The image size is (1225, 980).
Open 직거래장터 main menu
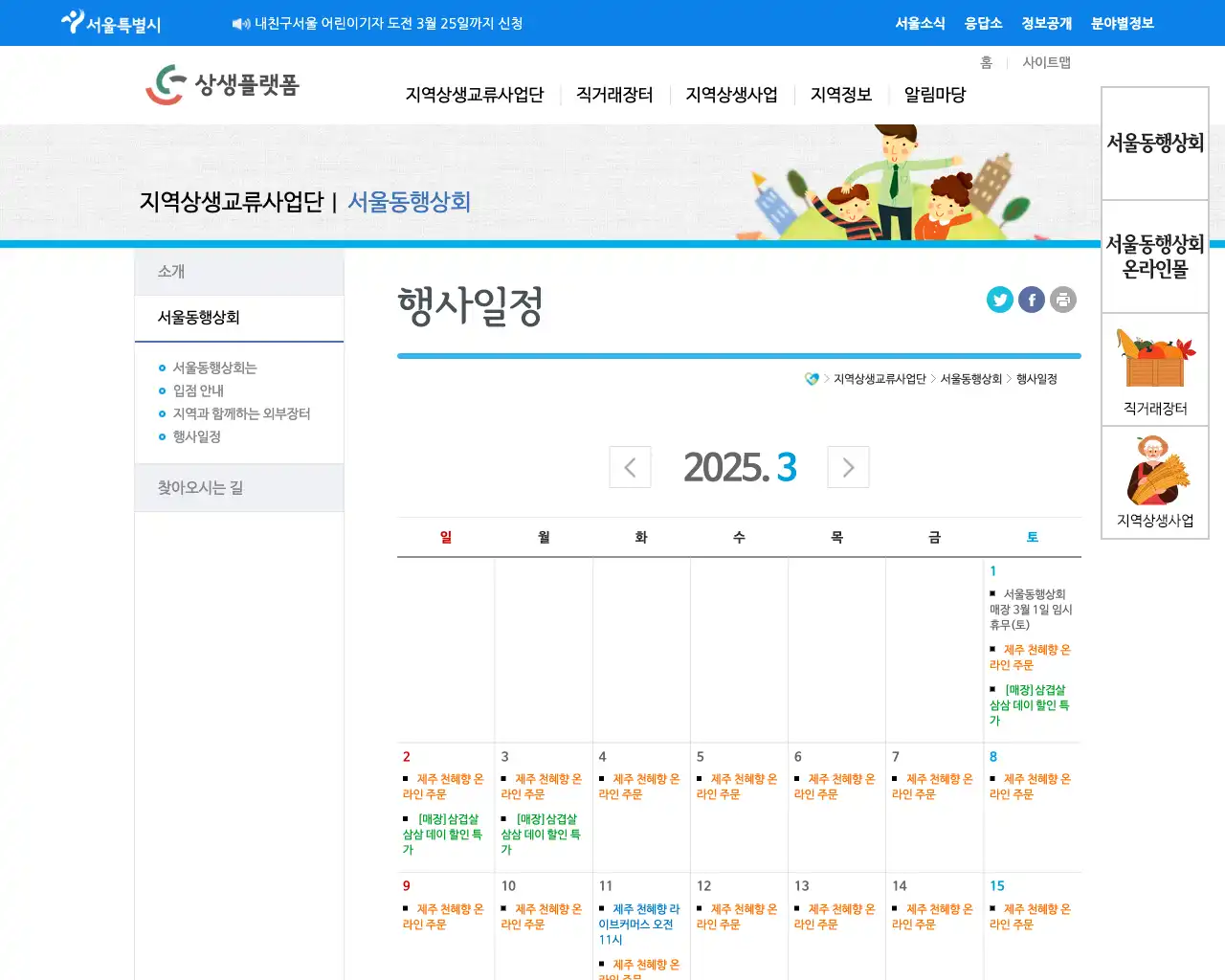[614, 95]
